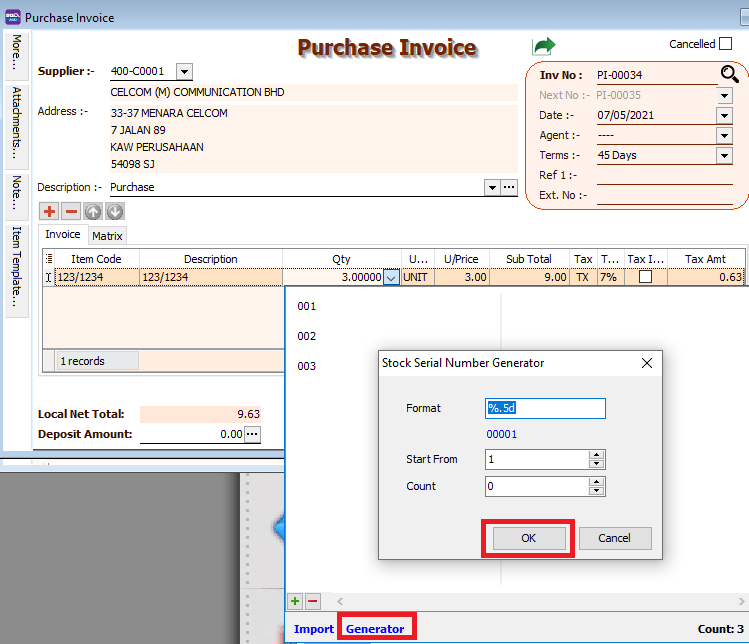
Task: Toggle the Cancelled checkbox
Action: pyautogui.click(x=725, y=44)
